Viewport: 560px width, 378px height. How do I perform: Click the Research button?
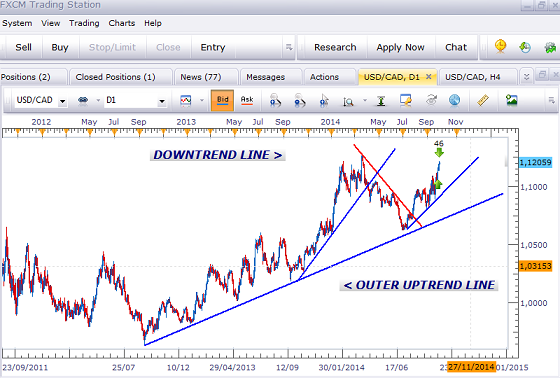click(x=335, y=47)
